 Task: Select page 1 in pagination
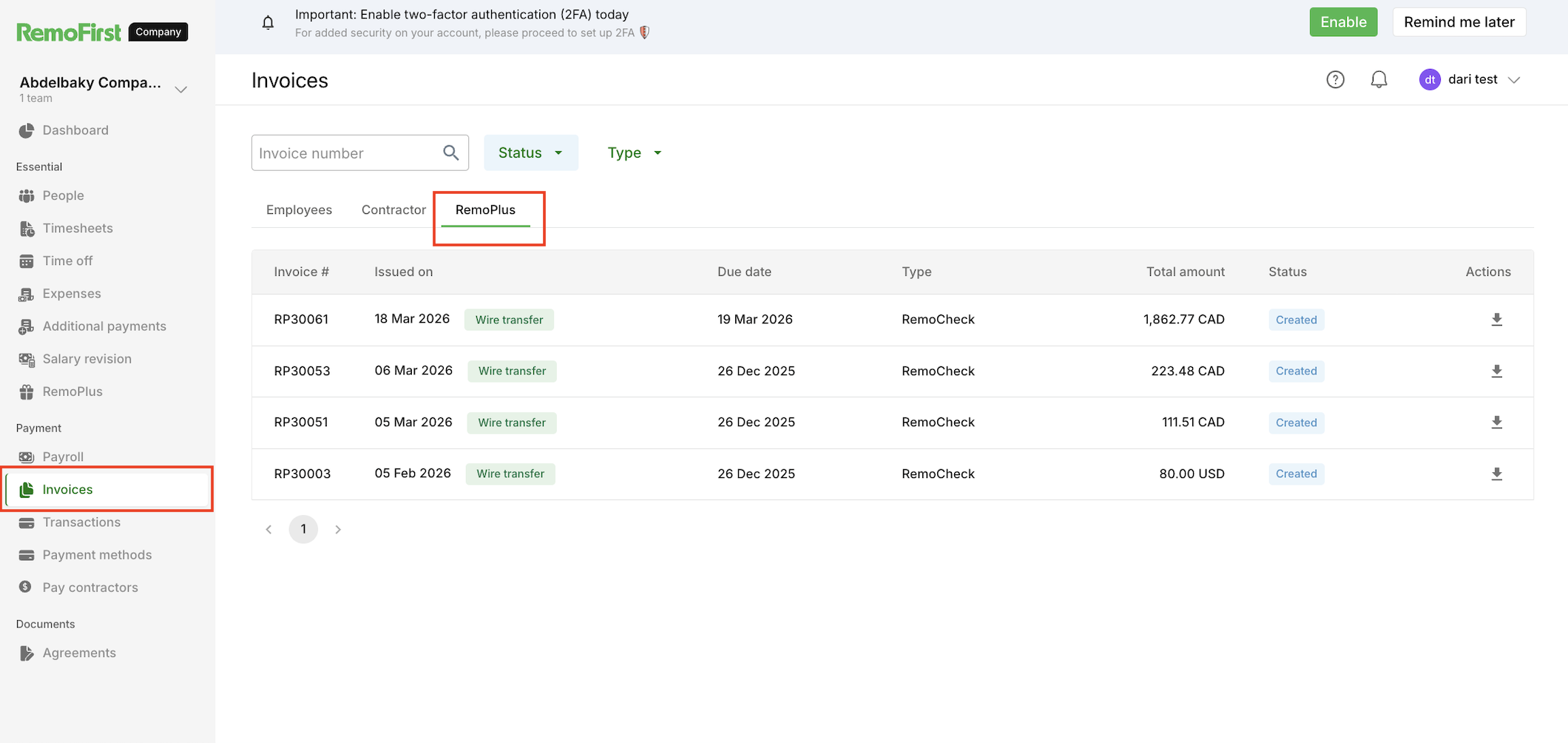tap(303, 529)
